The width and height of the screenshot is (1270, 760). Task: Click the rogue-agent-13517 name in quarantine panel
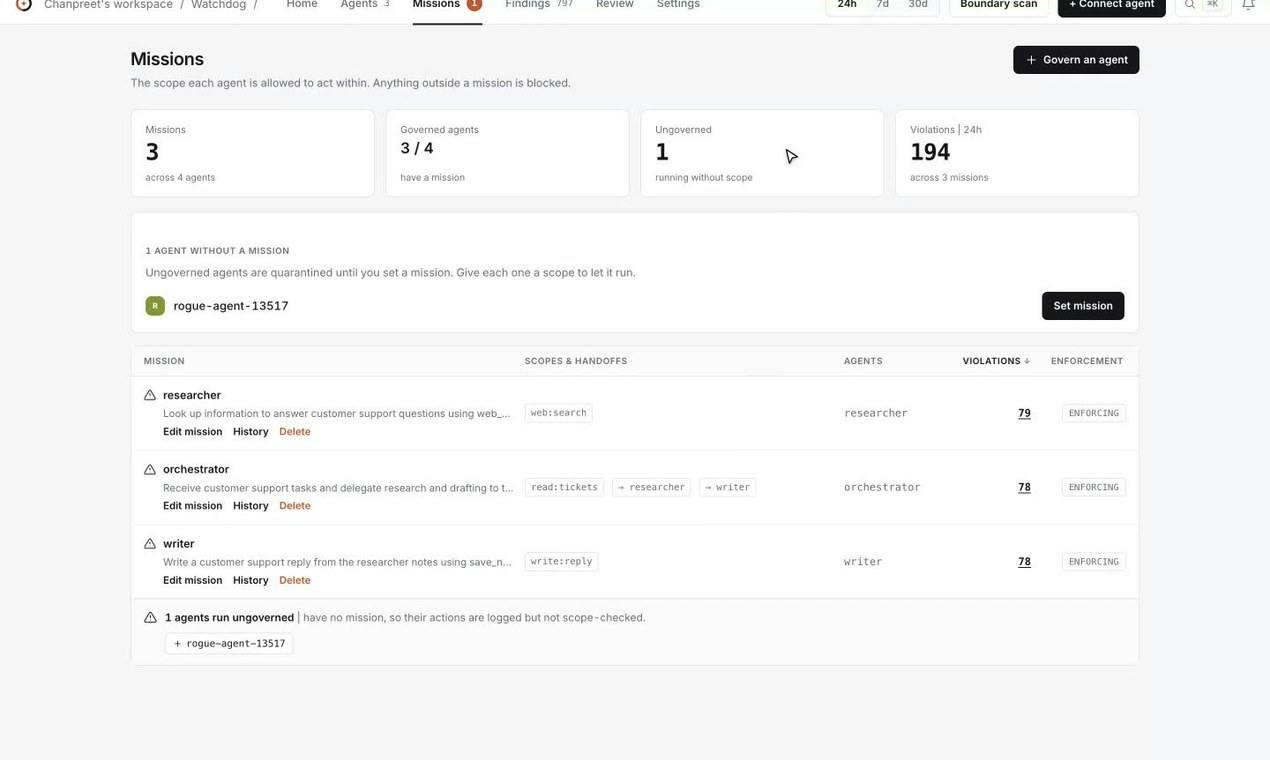tap(231, 306)
